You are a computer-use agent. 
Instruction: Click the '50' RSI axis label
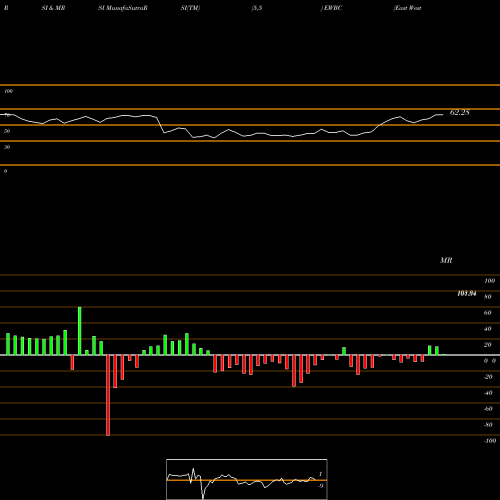(x=7, y=131)
